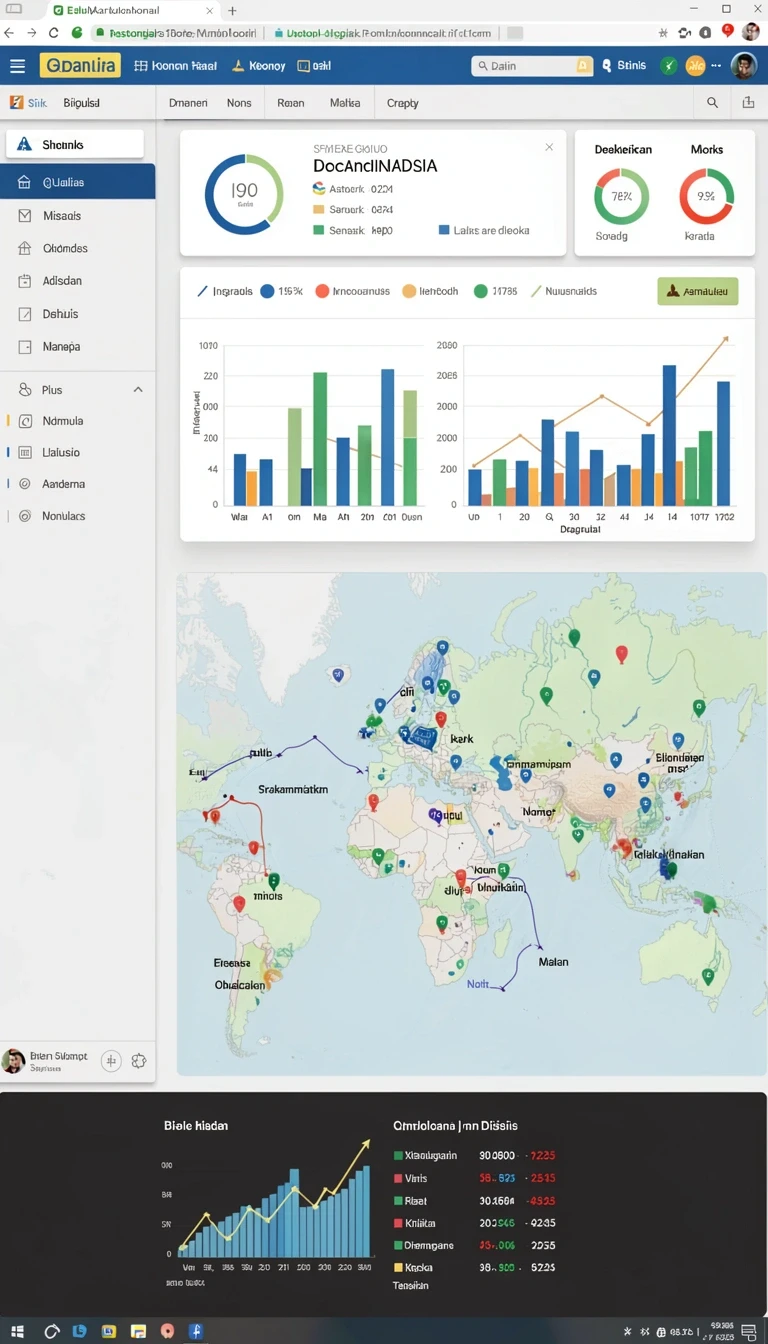
Task: Open the Nonulacs sidebar item
Action: pyautogui.click(x=77, y=516)
